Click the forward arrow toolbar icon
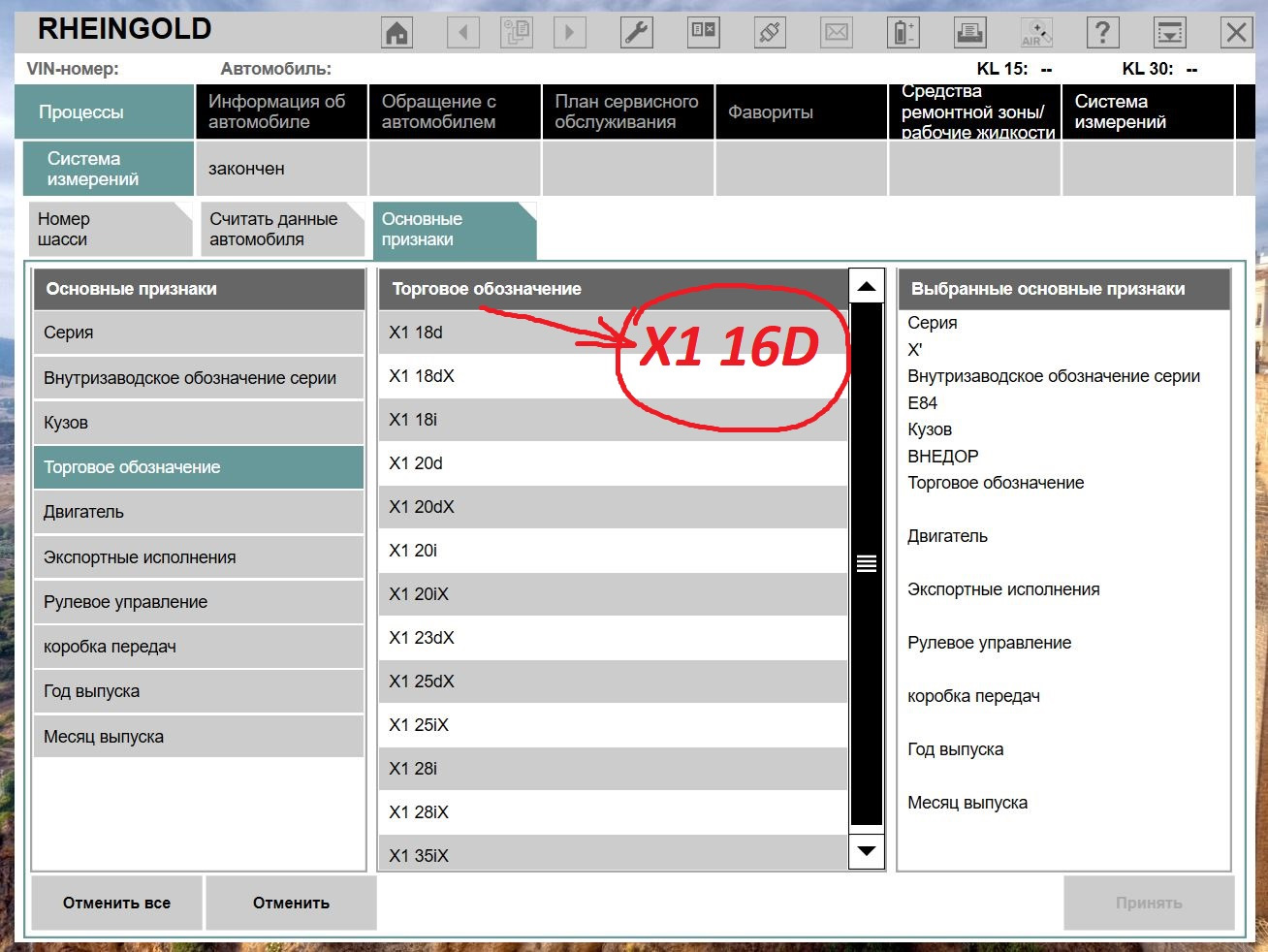 [569, 33]
